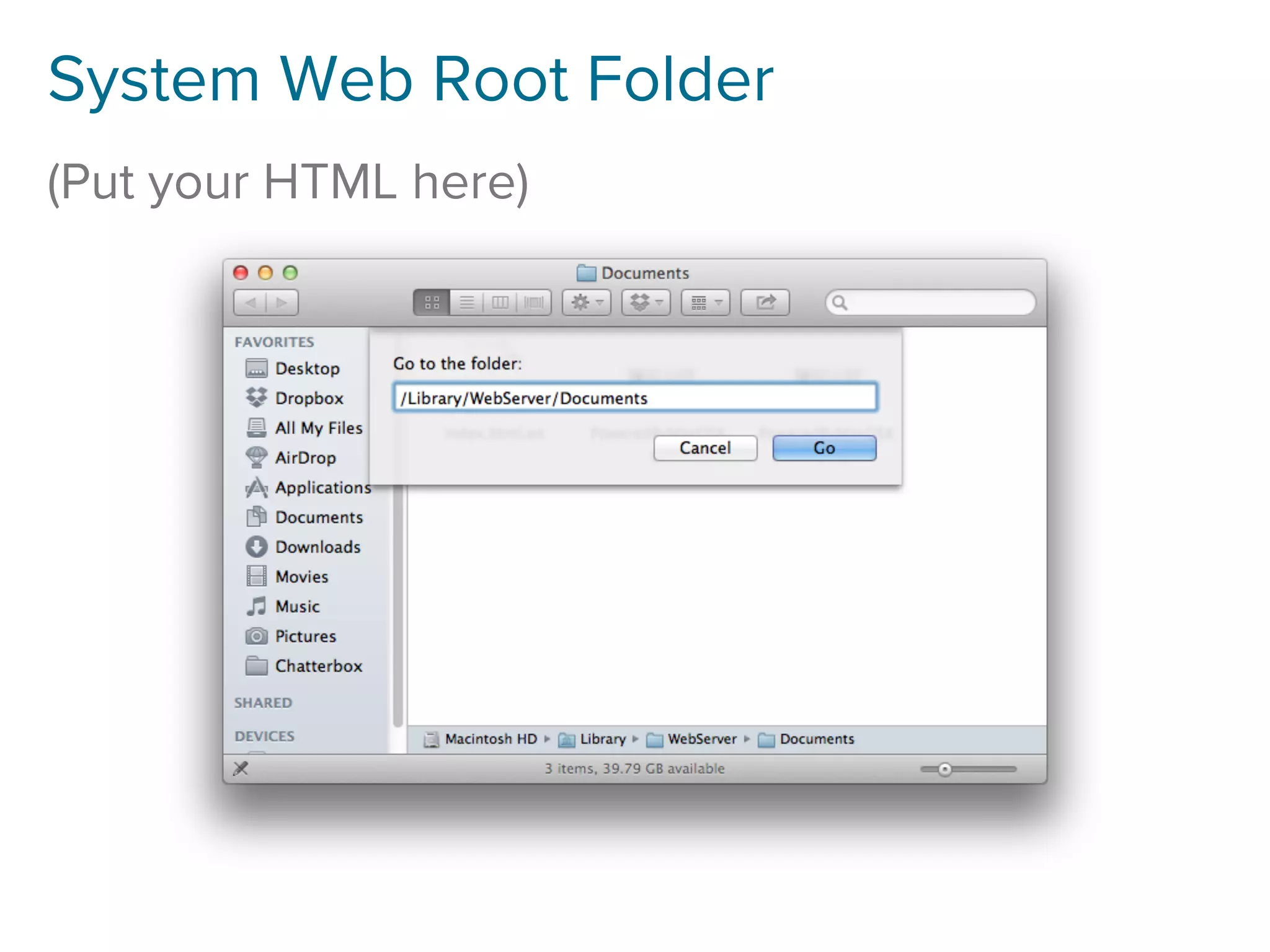Click the Library folder icon in path bar
This screenshot has height=952, width=1270.
566,739
